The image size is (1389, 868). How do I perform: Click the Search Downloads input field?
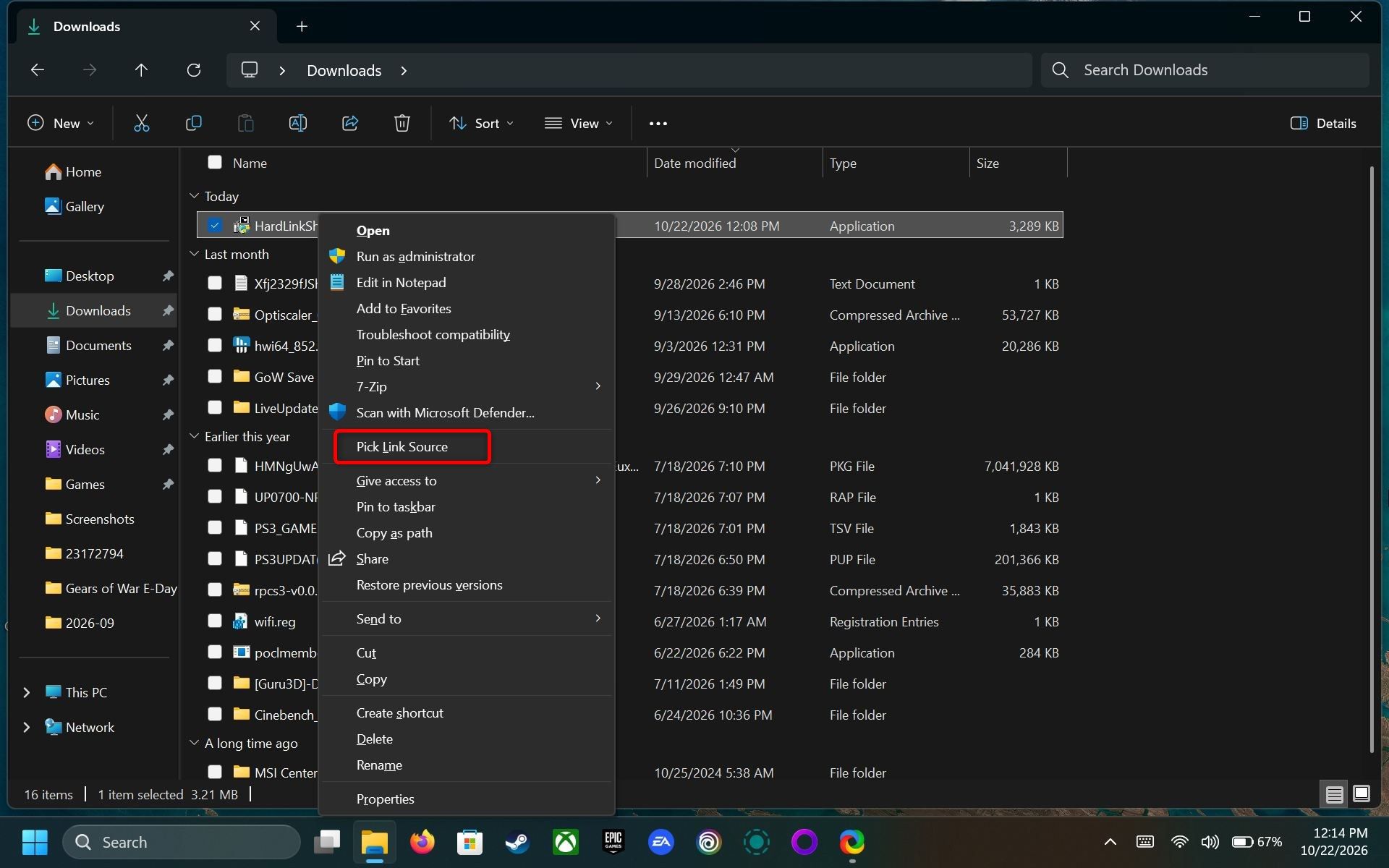point(1205,70)
